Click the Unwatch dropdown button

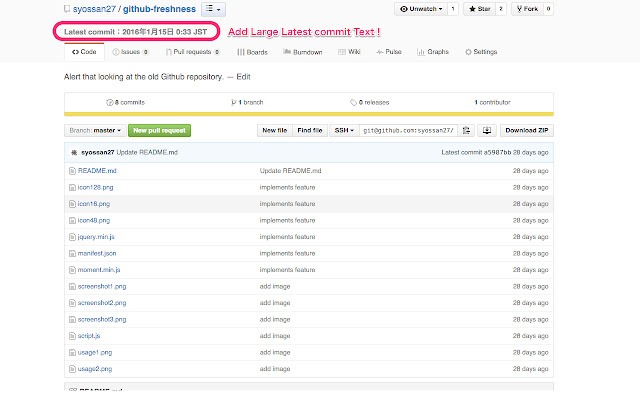coord(421,9)
